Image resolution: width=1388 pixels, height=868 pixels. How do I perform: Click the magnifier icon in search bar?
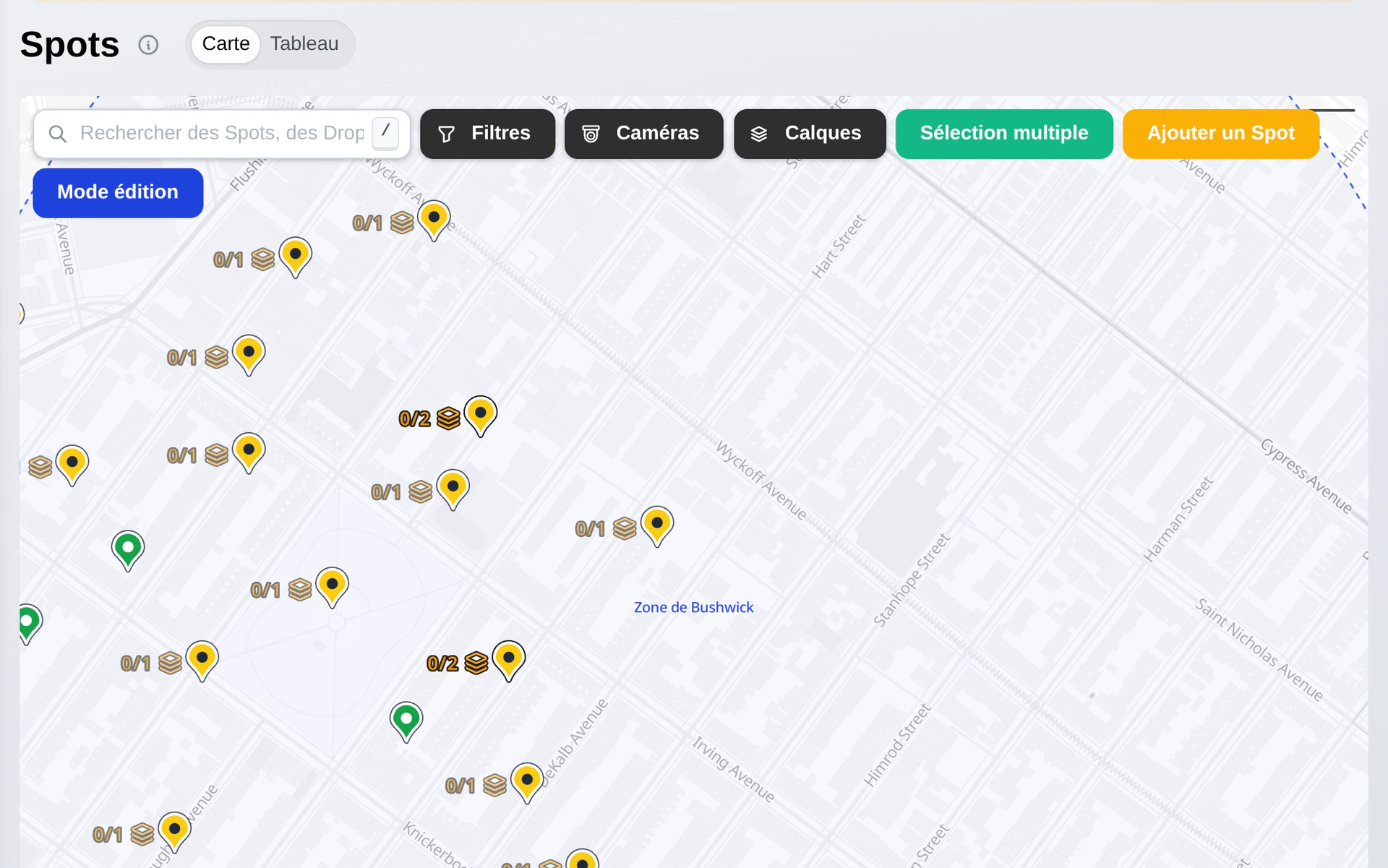pyautogui.click(x=58, y=134)
